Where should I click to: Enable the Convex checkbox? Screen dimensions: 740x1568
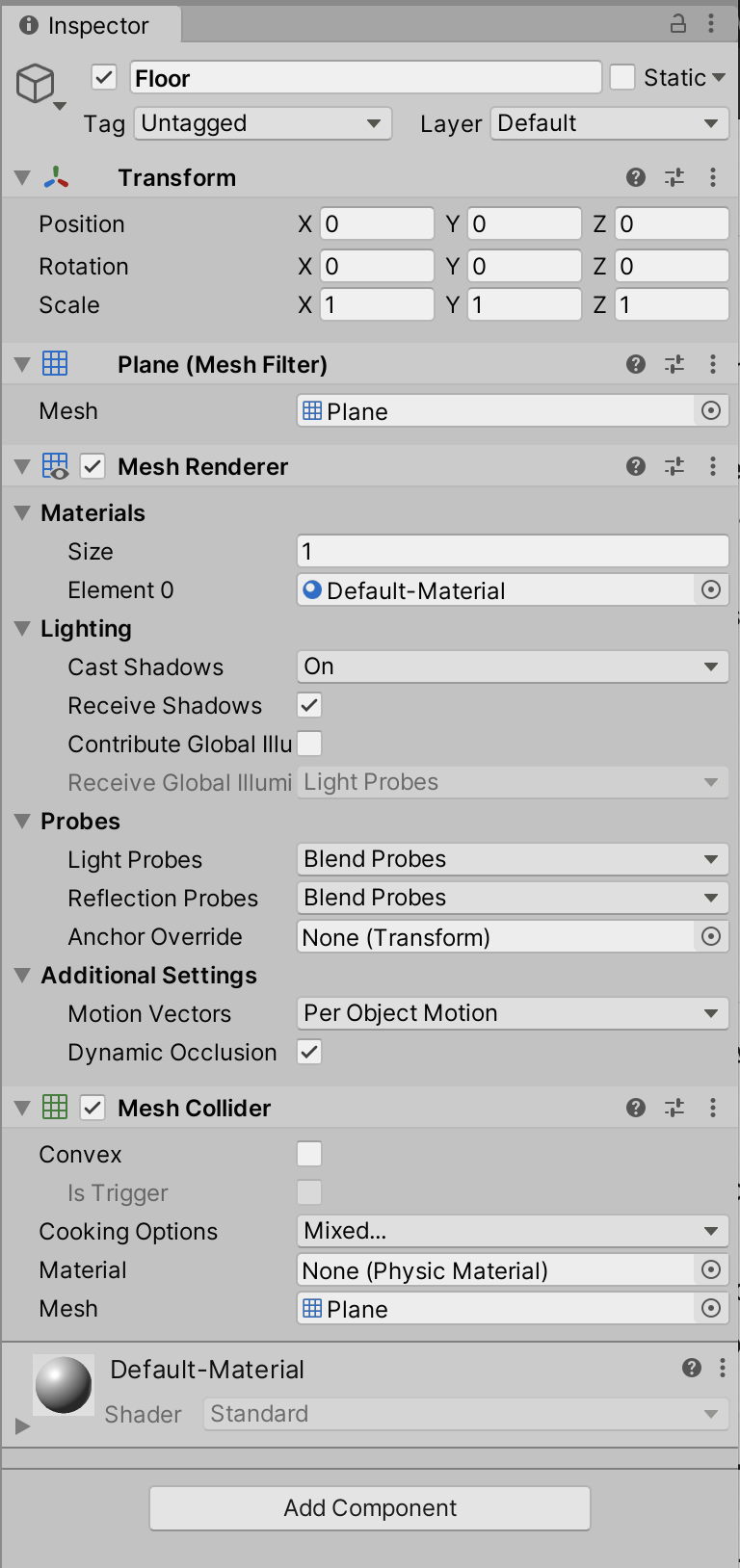(x=309, y=1154)
